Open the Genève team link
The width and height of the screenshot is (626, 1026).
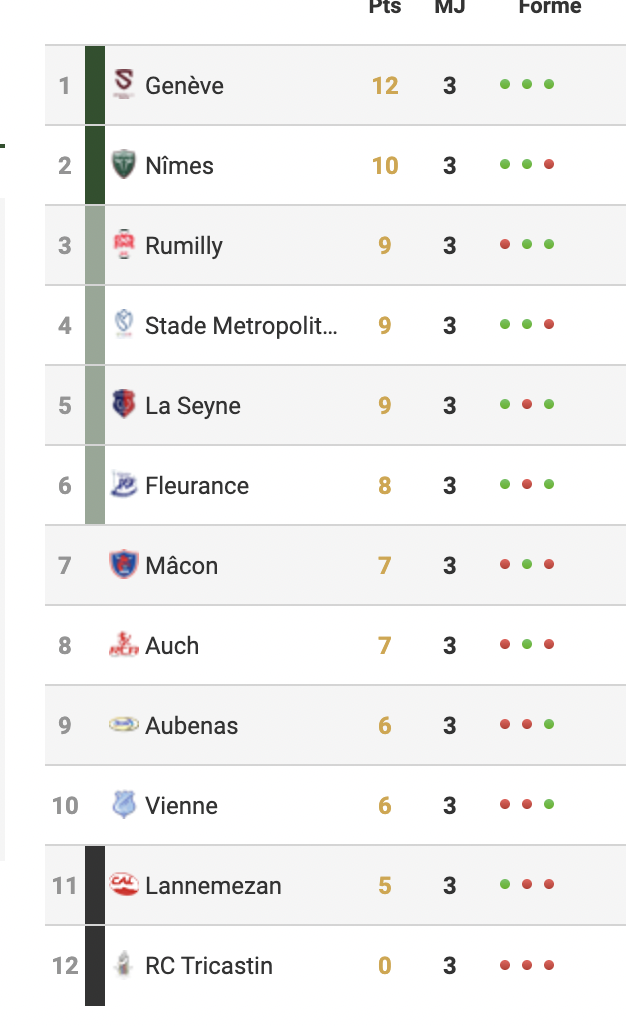click(x=184, y=86)
